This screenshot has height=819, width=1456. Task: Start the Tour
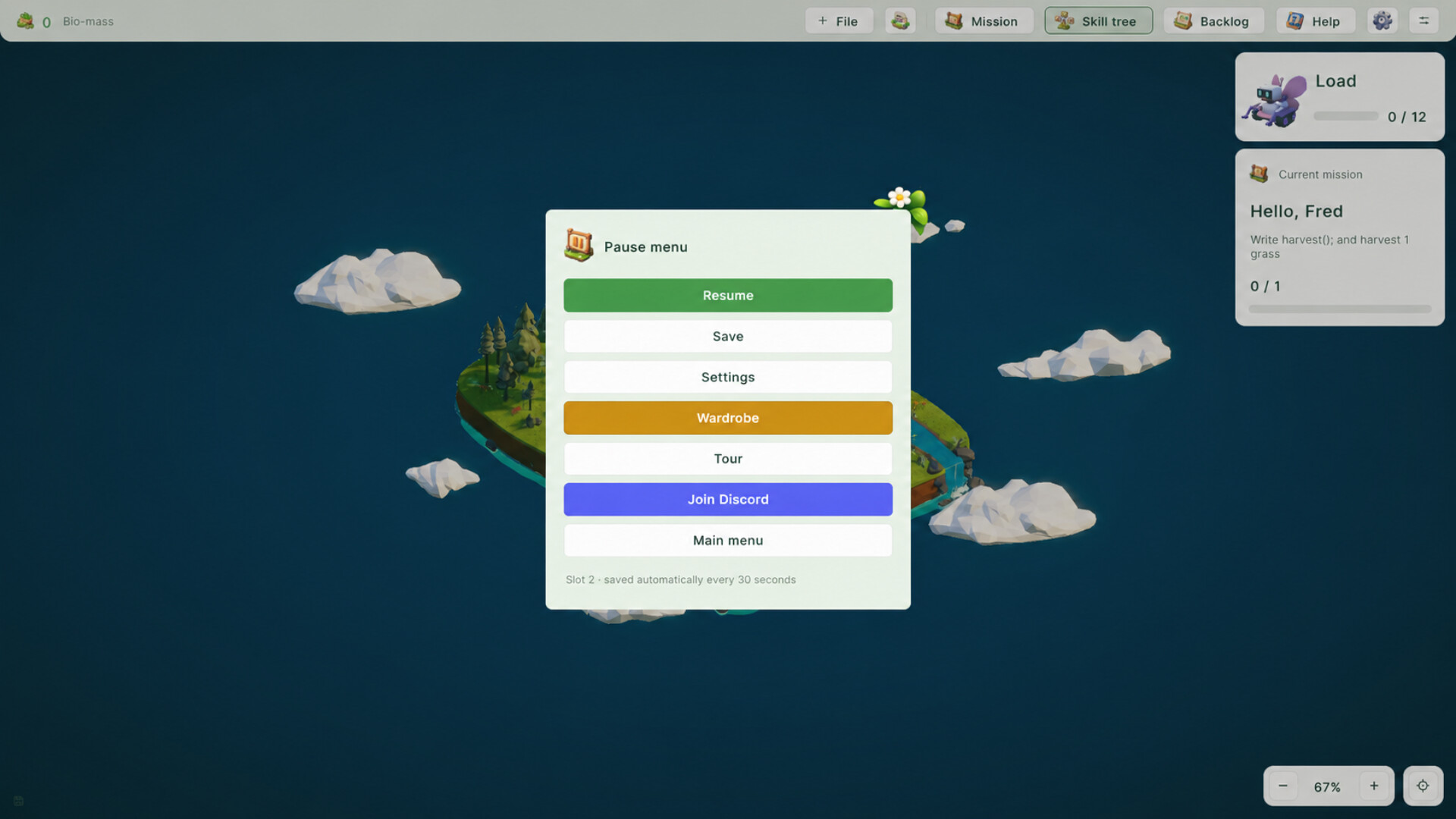click(728, 459)
